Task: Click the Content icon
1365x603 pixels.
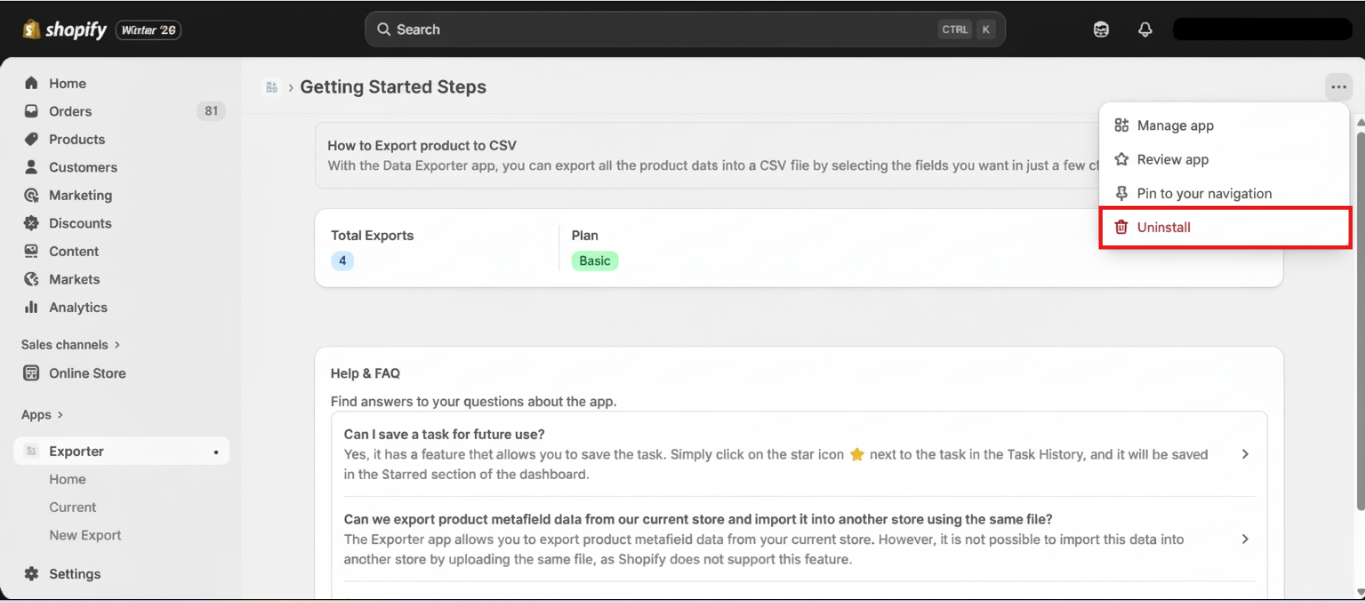Action: 31,251
